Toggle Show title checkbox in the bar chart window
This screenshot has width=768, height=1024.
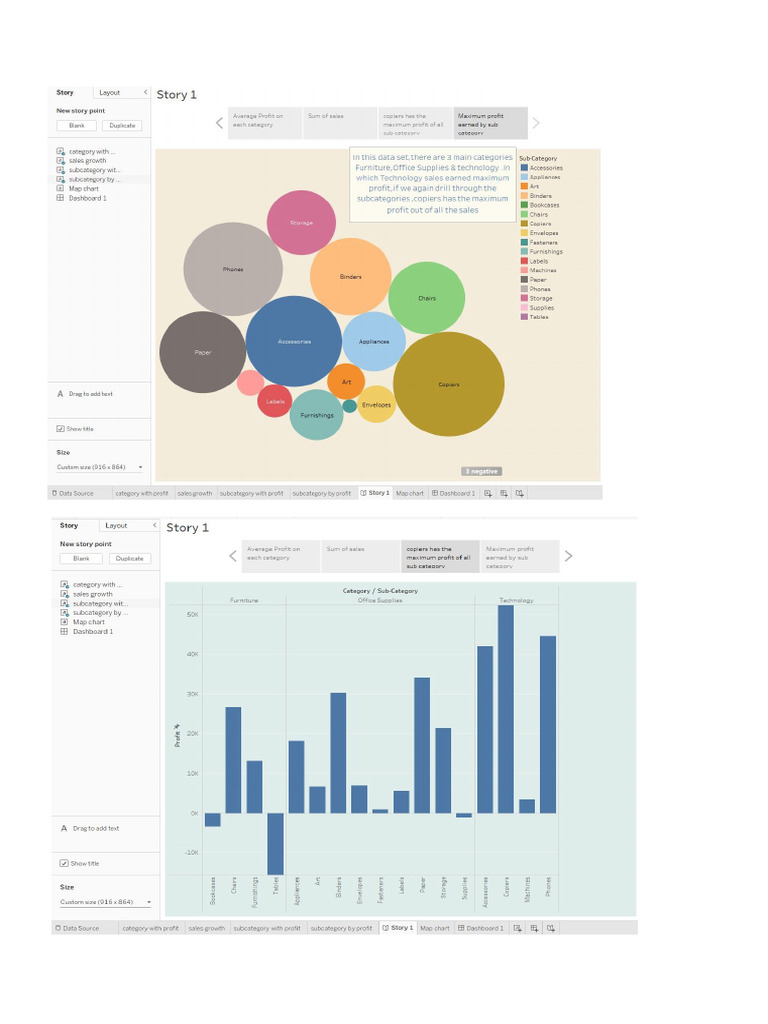tap(64, 863)
